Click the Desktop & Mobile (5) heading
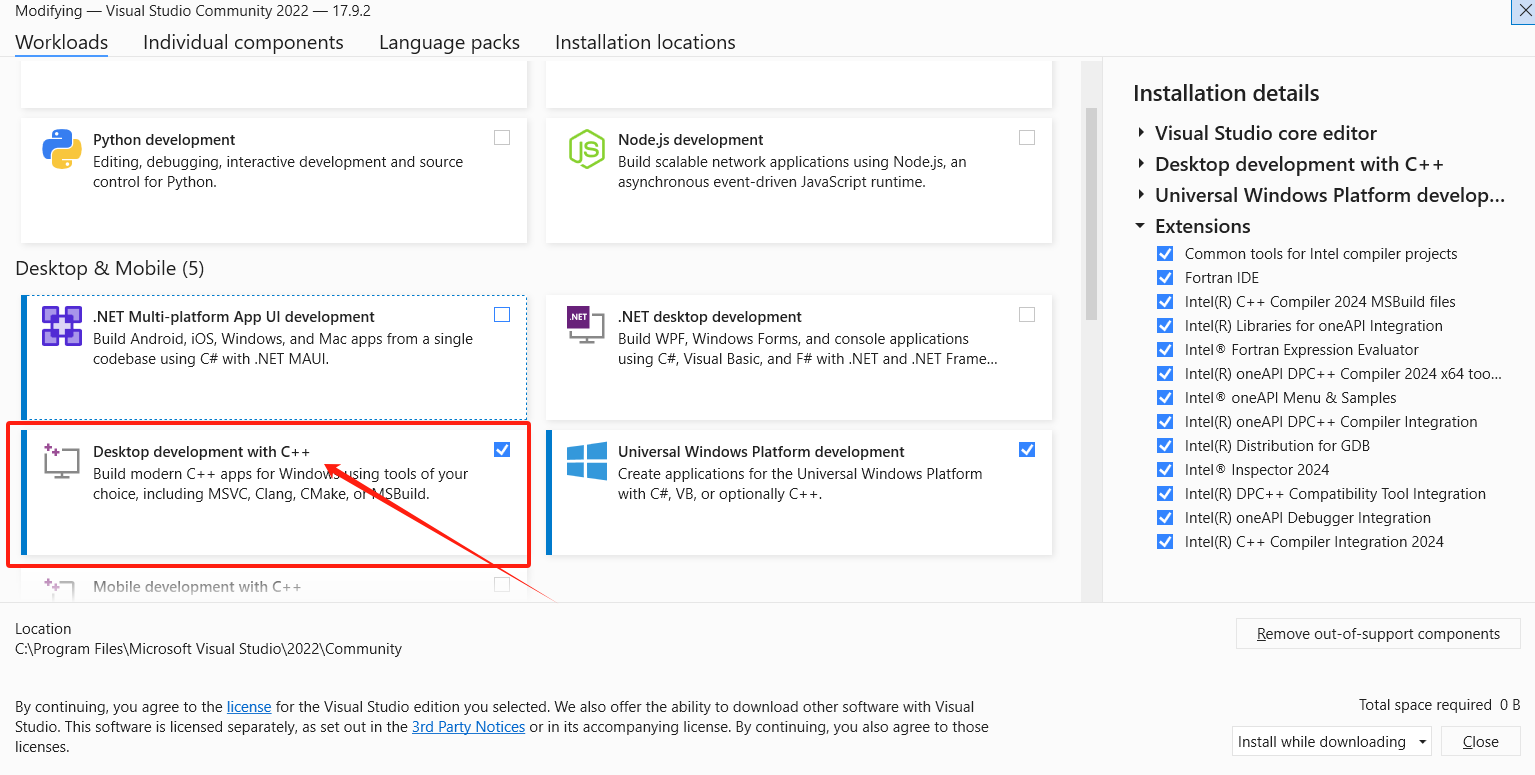1535x775 pixels. tap(110, 268)
